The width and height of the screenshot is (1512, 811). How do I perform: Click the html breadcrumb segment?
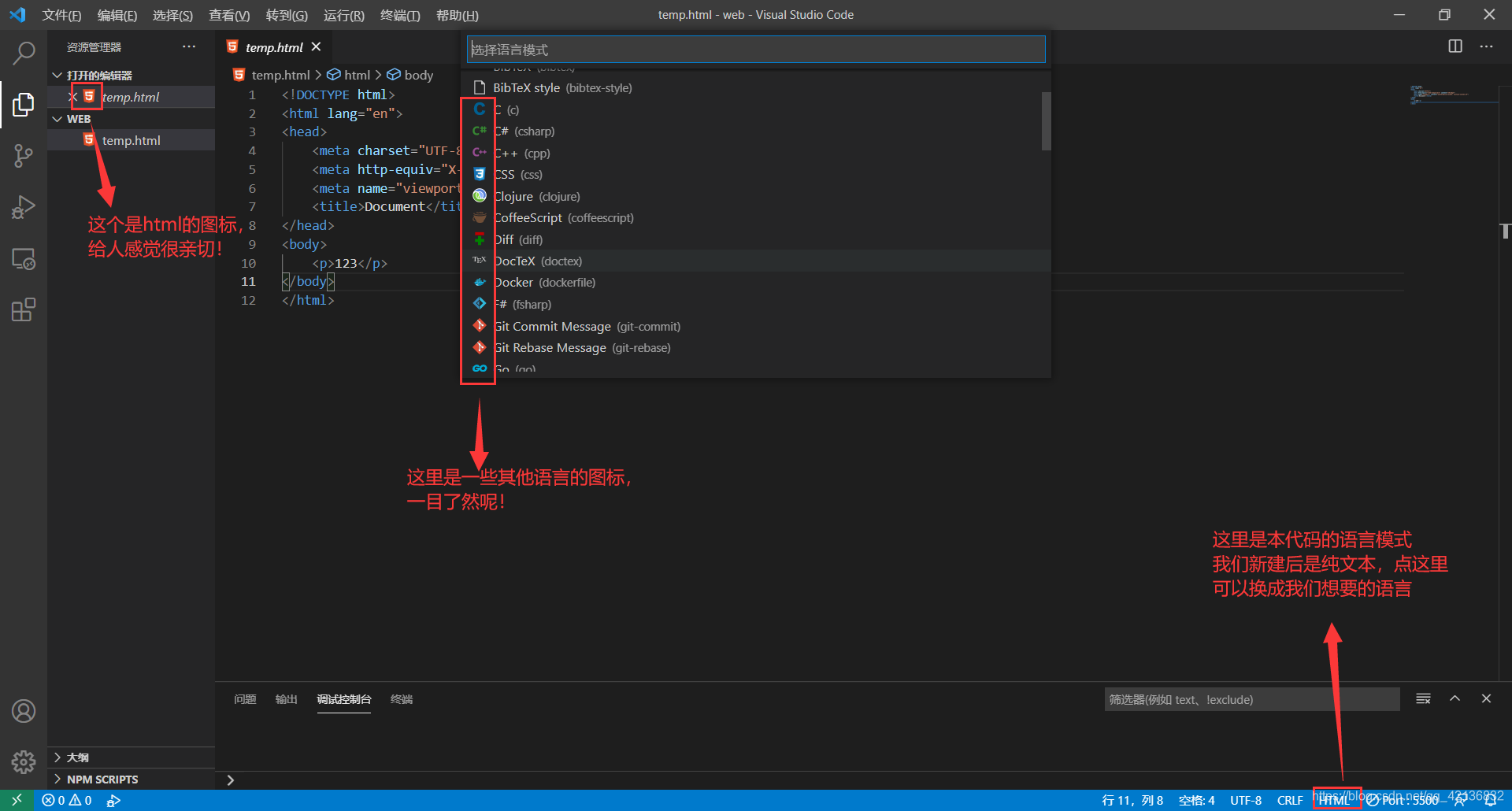[349, 75]
